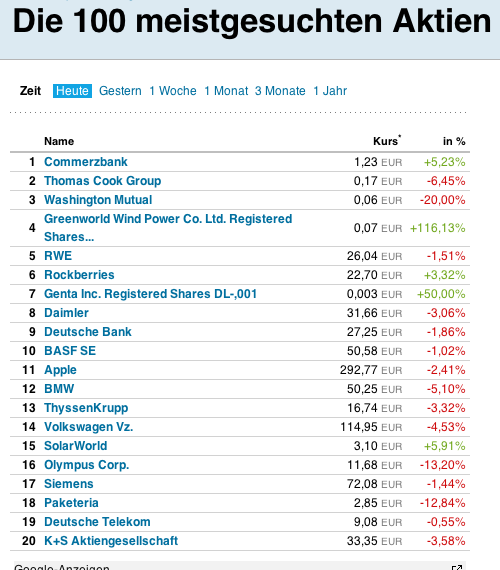The image size is (500, 570).
Task: Open the Deutsche Telekom stock link
Action: 97,522
